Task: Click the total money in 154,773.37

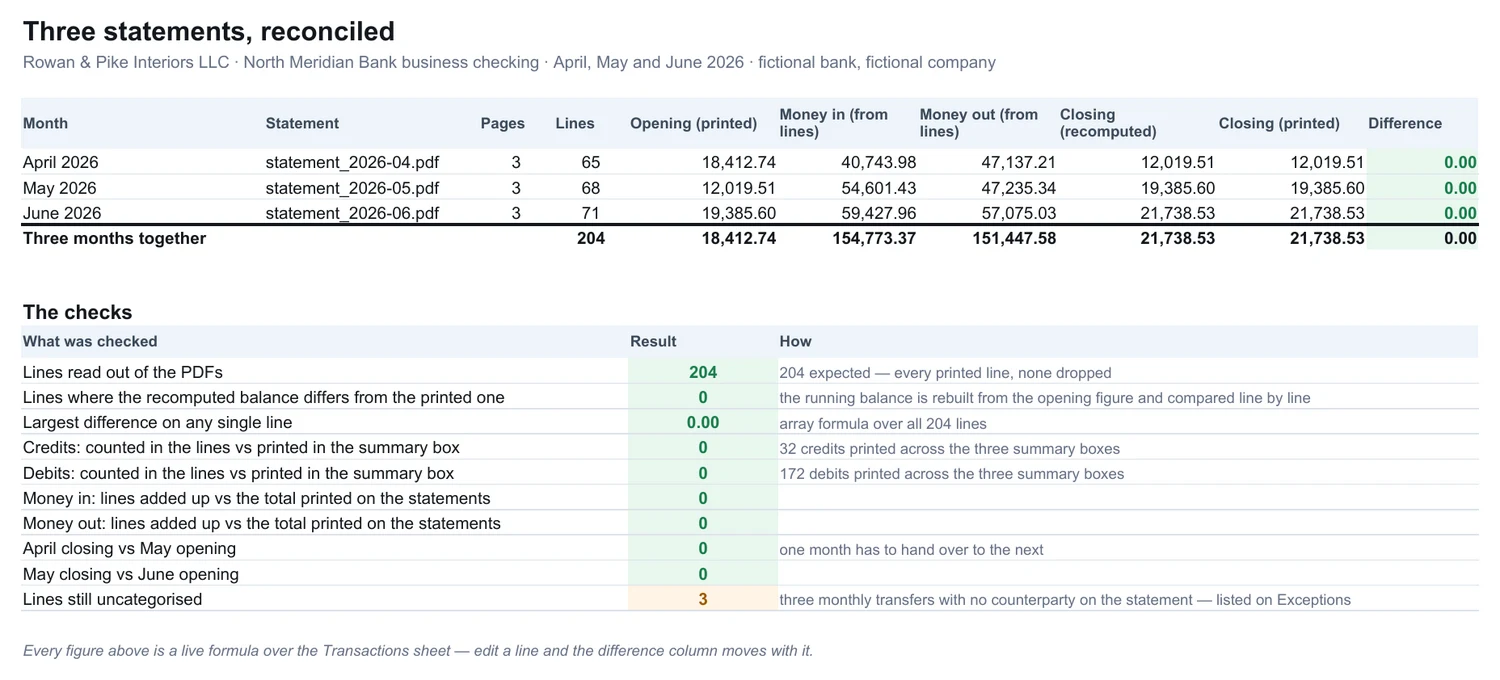Action: pyautogui.click(x=874, y=238)
